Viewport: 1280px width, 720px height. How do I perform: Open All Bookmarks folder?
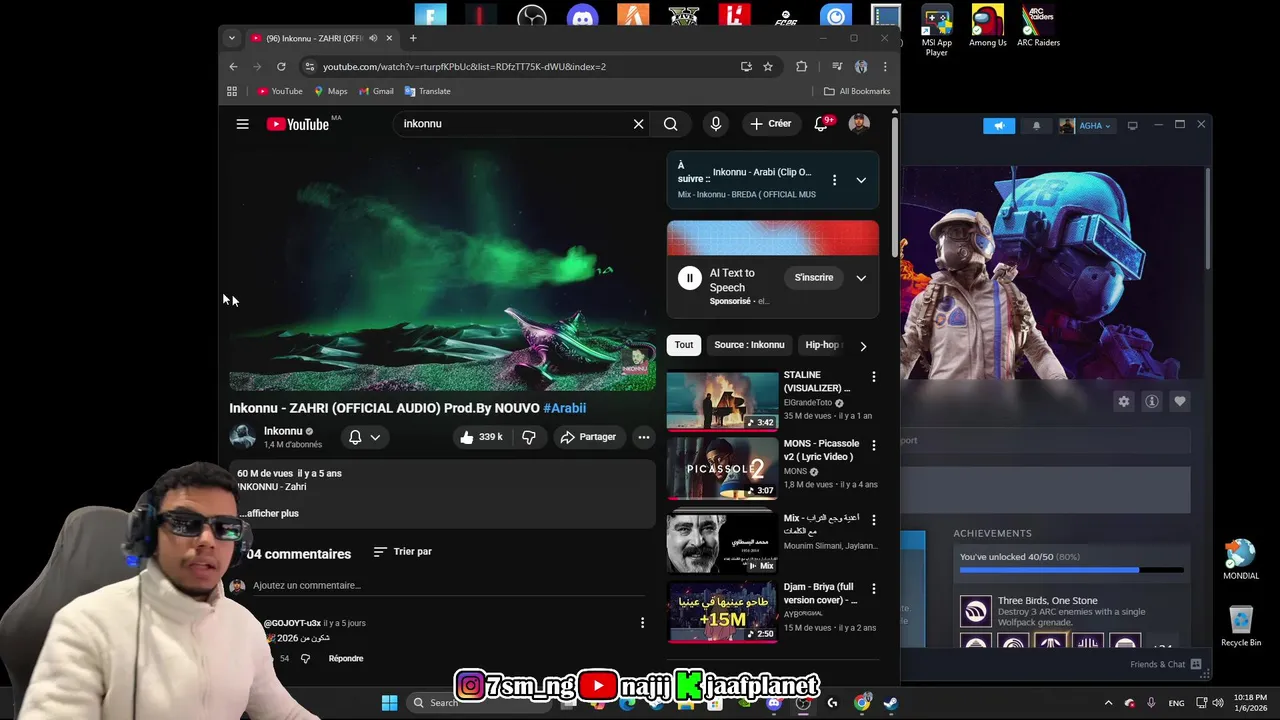[x=857, y=91]
